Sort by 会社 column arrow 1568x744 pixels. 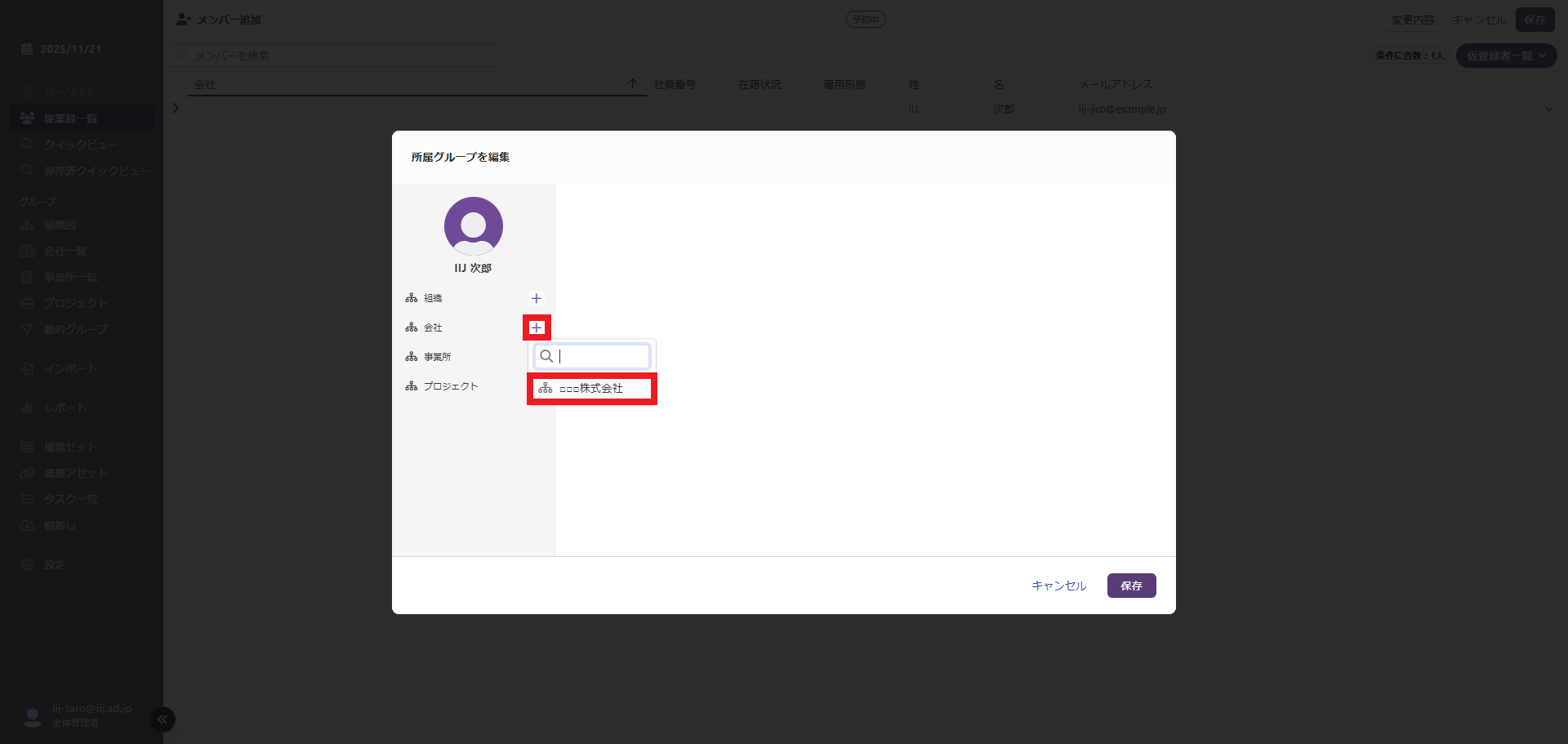click(632, 84)
